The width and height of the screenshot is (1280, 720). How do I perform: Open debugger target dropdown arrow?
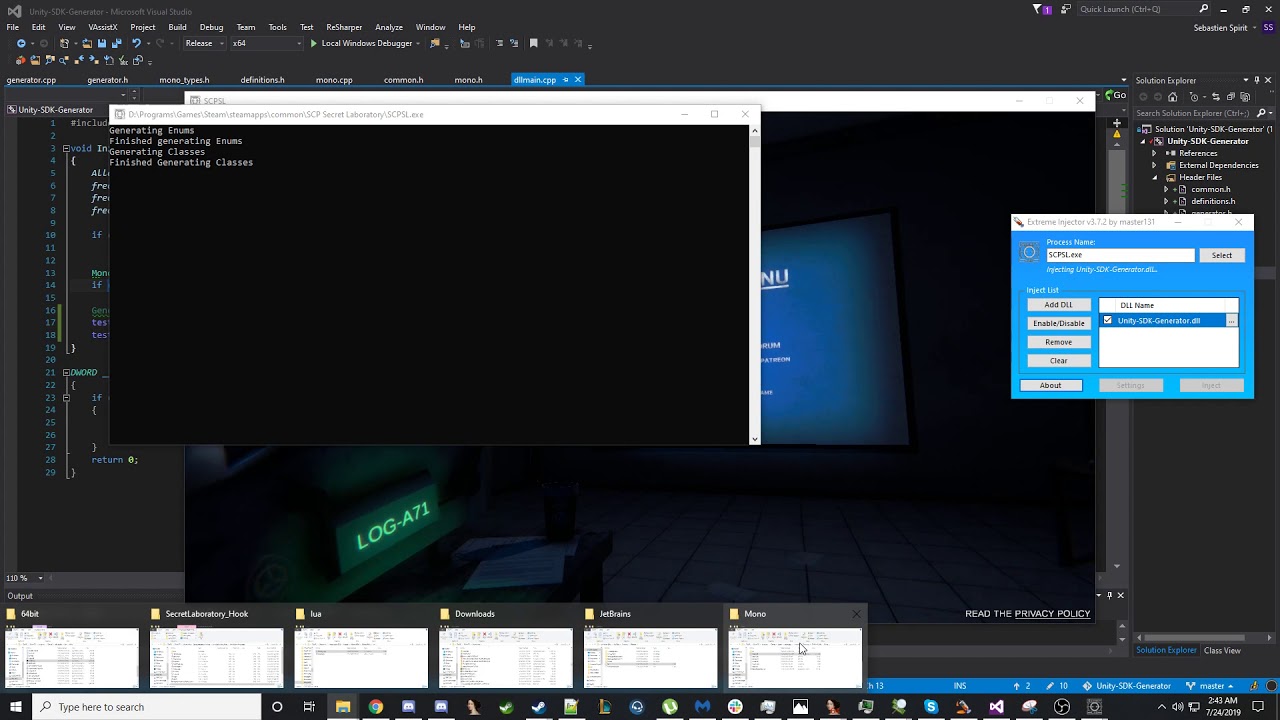(417, 43)
